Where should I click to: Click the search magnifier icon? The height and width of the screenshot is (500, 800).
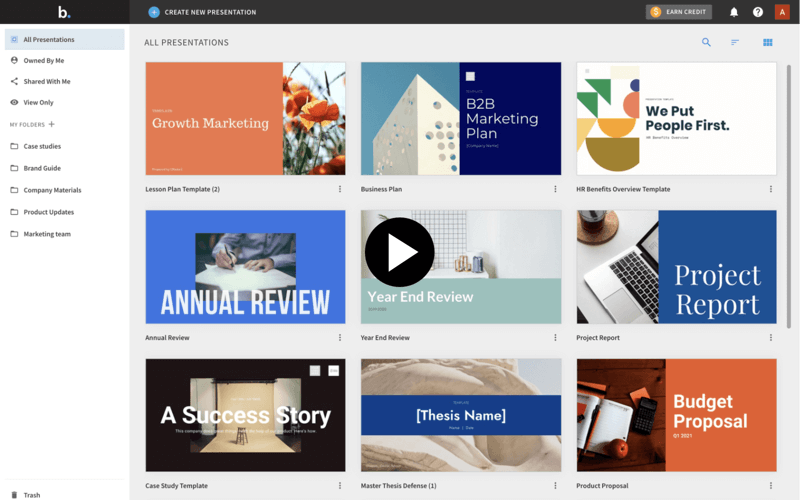click(x=706, y=42)
